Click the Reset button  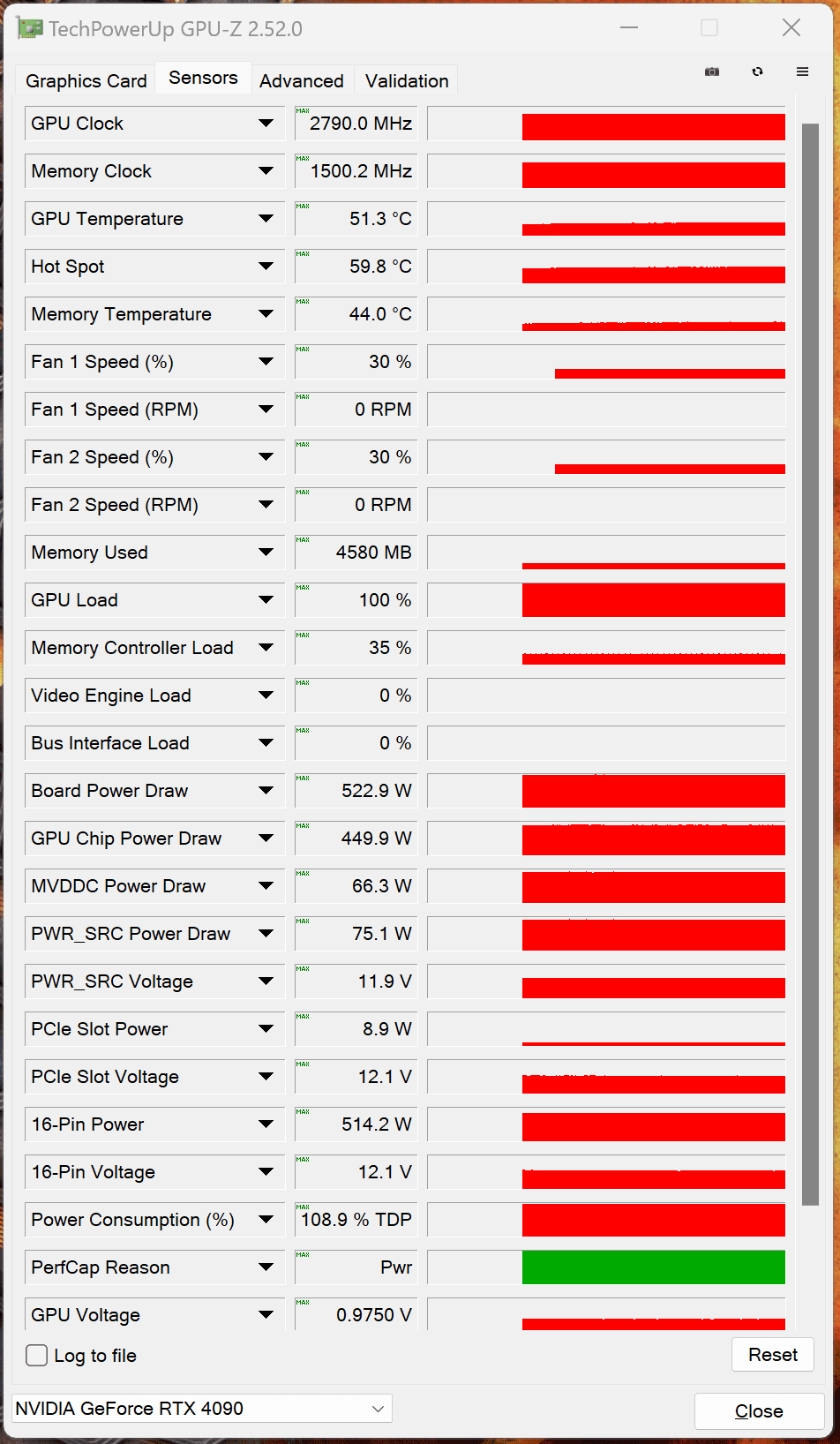pyautogui.click(x=773, y=1355)
